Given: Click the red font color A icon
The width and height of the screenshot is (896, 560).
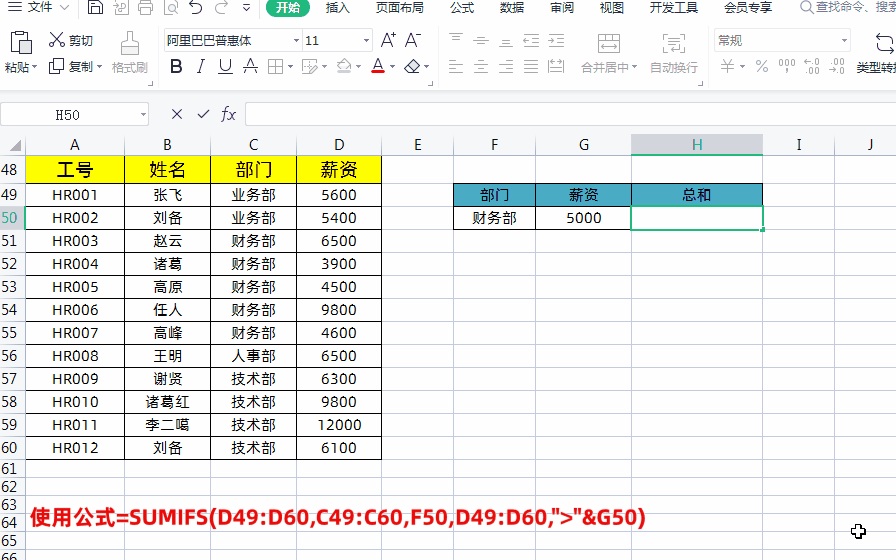Looking at the screenshot, I should [x=378, y=67].
